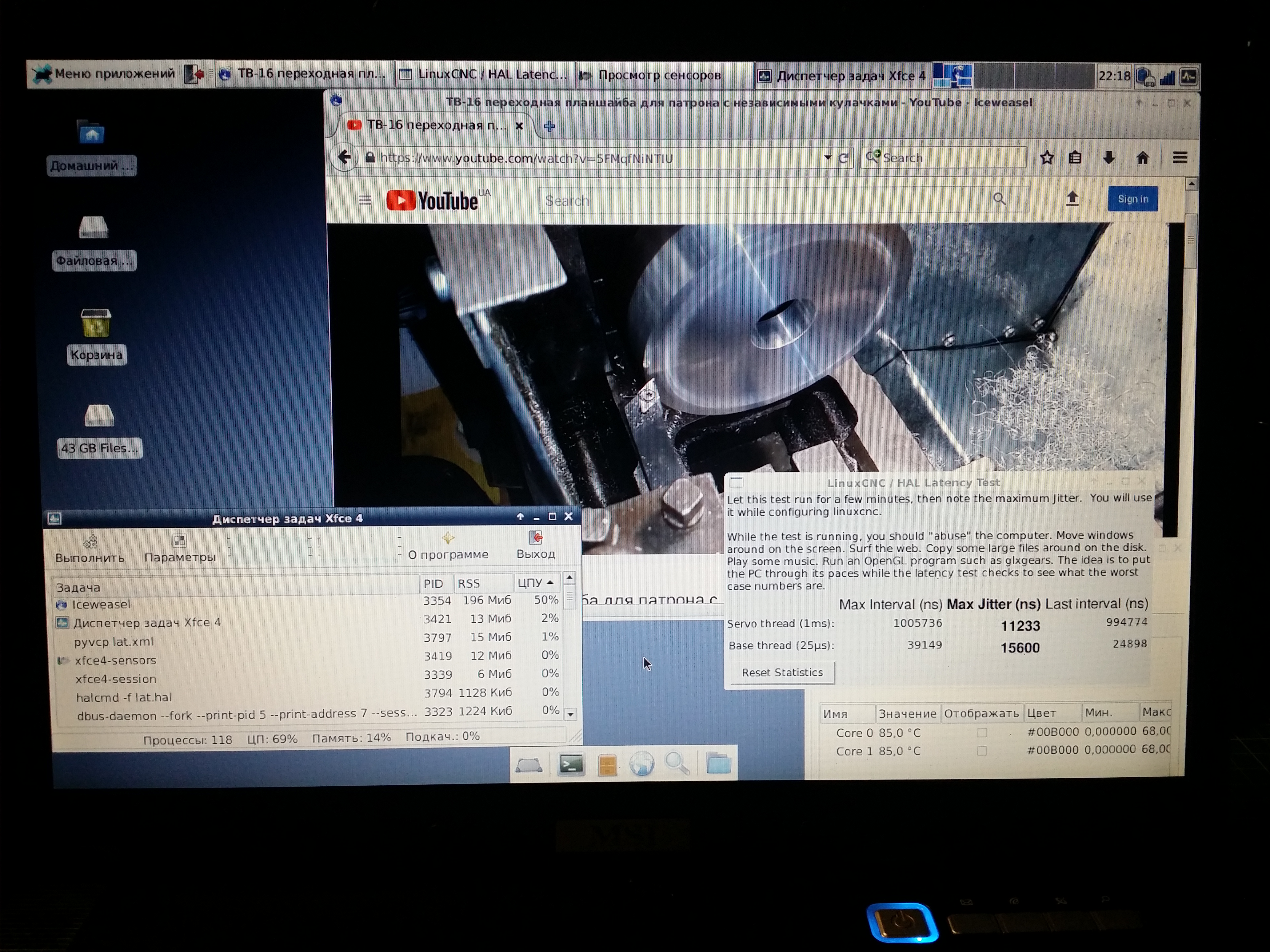The height and width of the screenshot is (952, 1270).
Task: Open the downloads arrow in the browser toolbar
Action: point(1109,158)
